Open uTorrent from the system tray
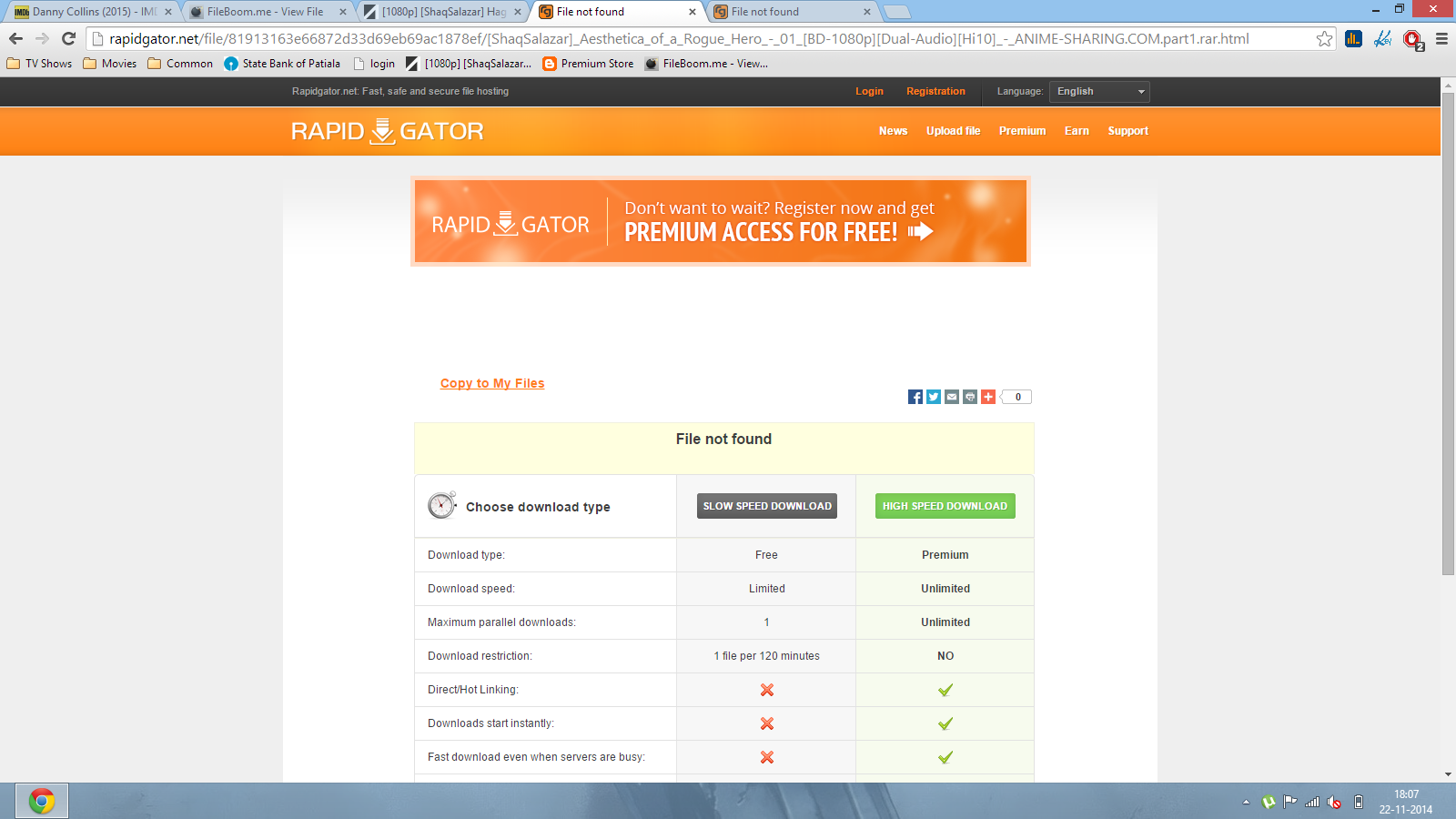 (1269, 802)
